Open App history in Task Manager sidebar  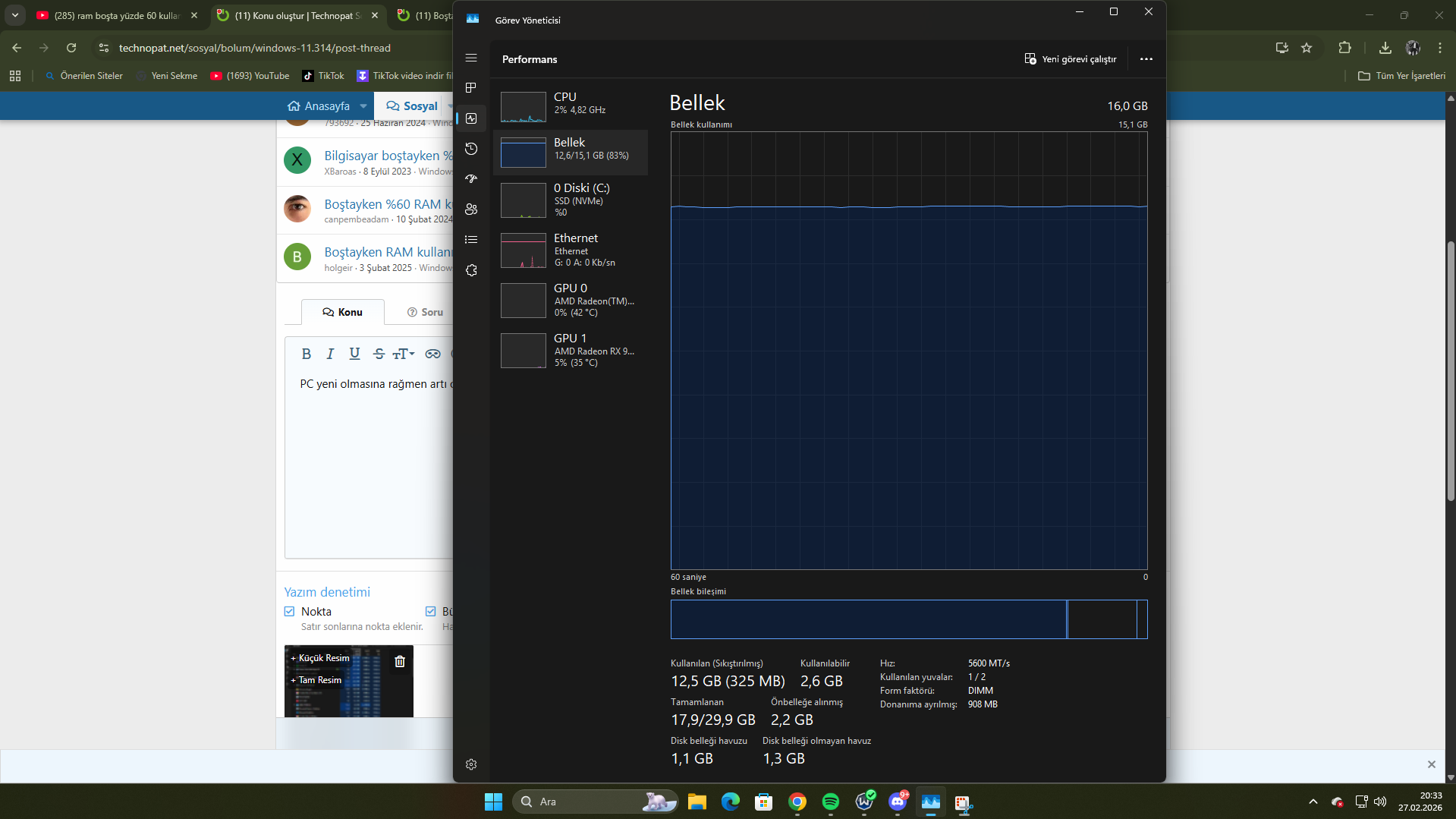[471, 149]
